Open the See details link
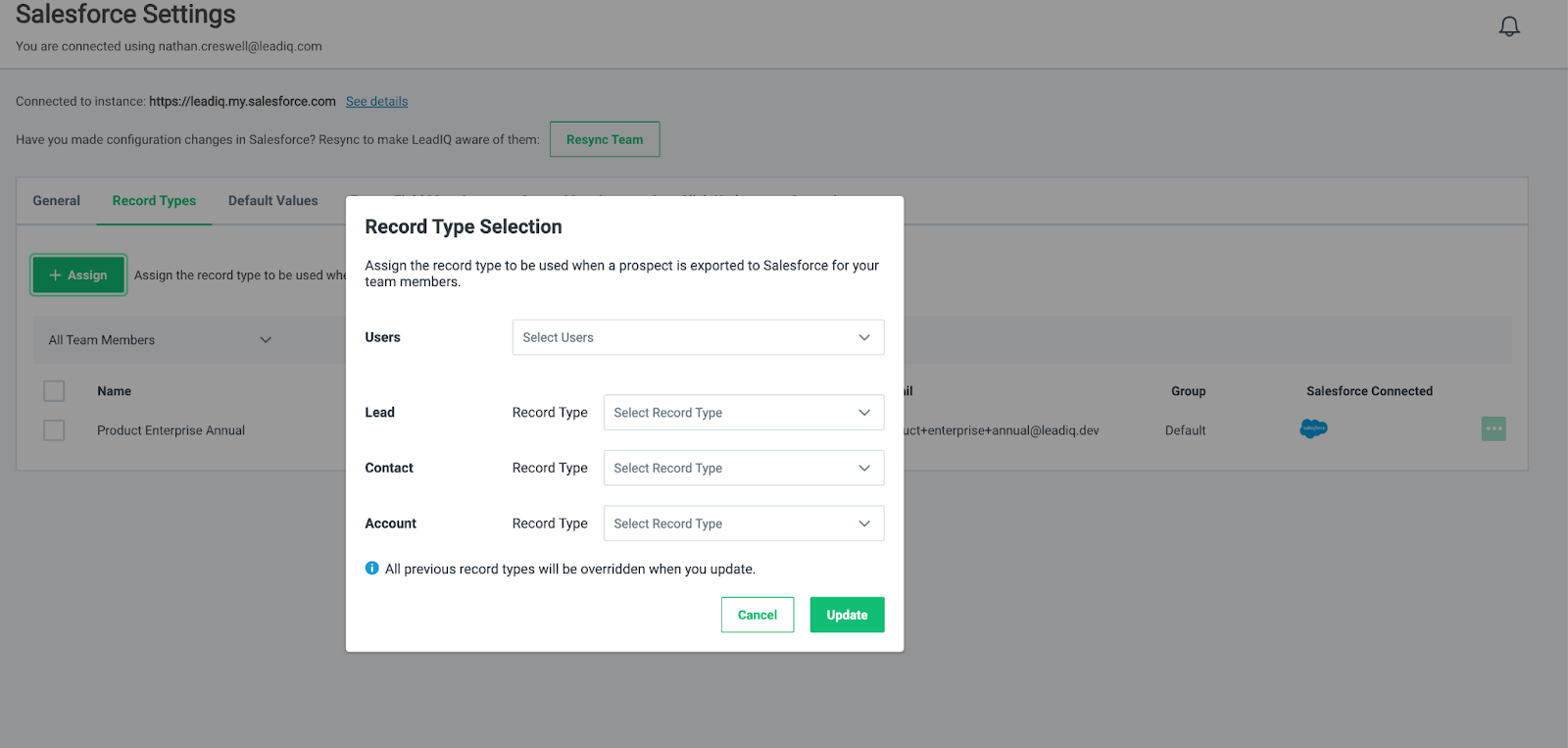The height and width of the screenshot is (748, 1568). 376,102
